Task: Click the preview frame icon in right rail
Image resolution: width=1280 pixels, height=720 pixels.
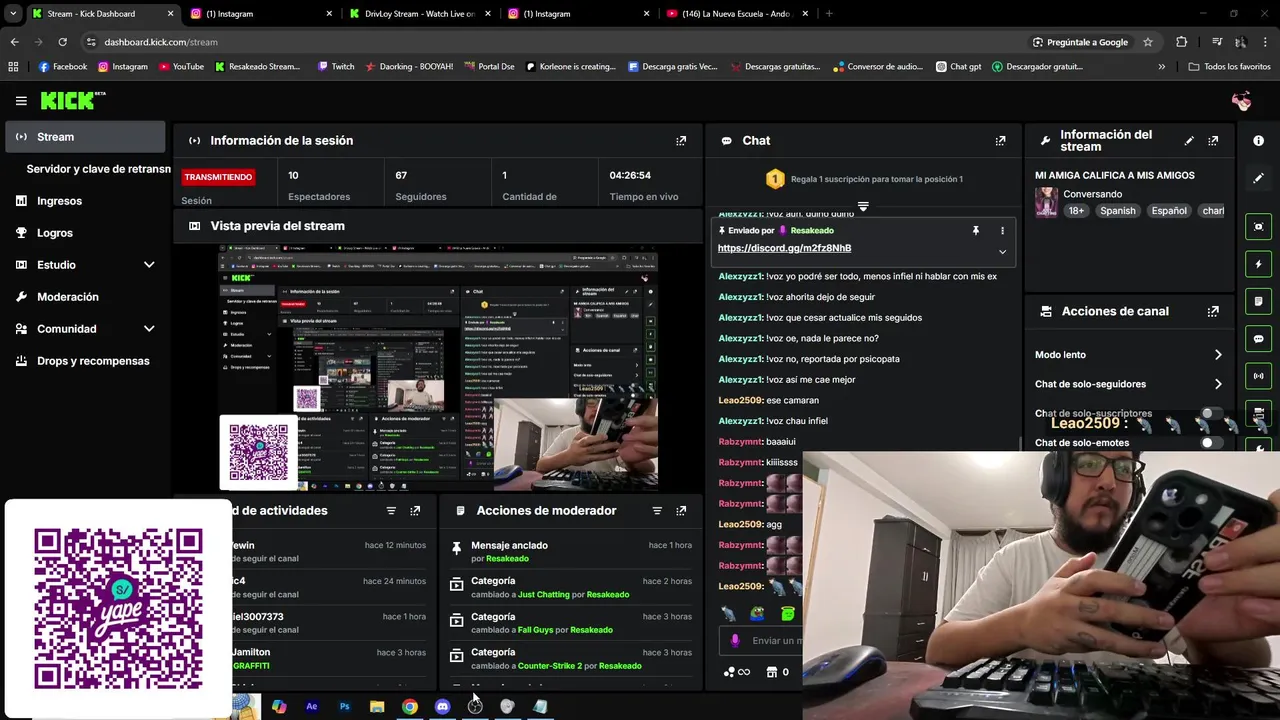Action: [x=1258, y=227]
